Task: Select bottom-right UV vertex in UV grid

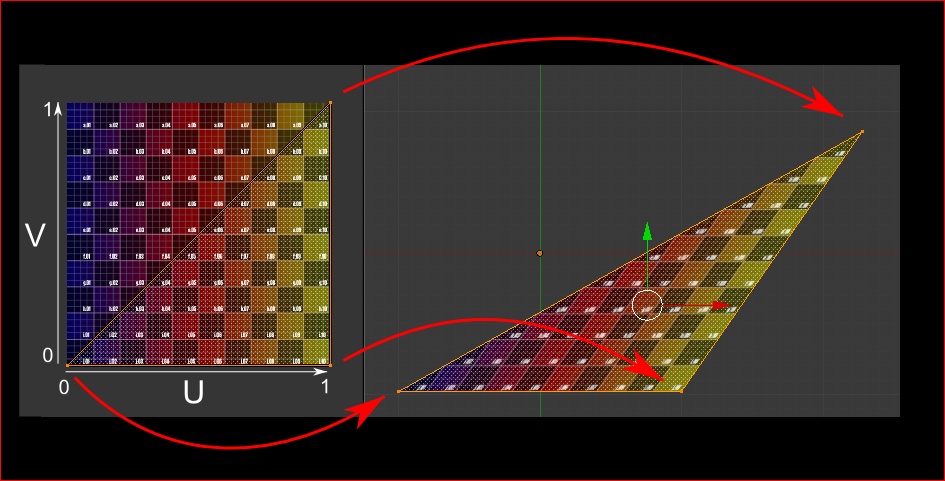Action: (x=330, y=365)
